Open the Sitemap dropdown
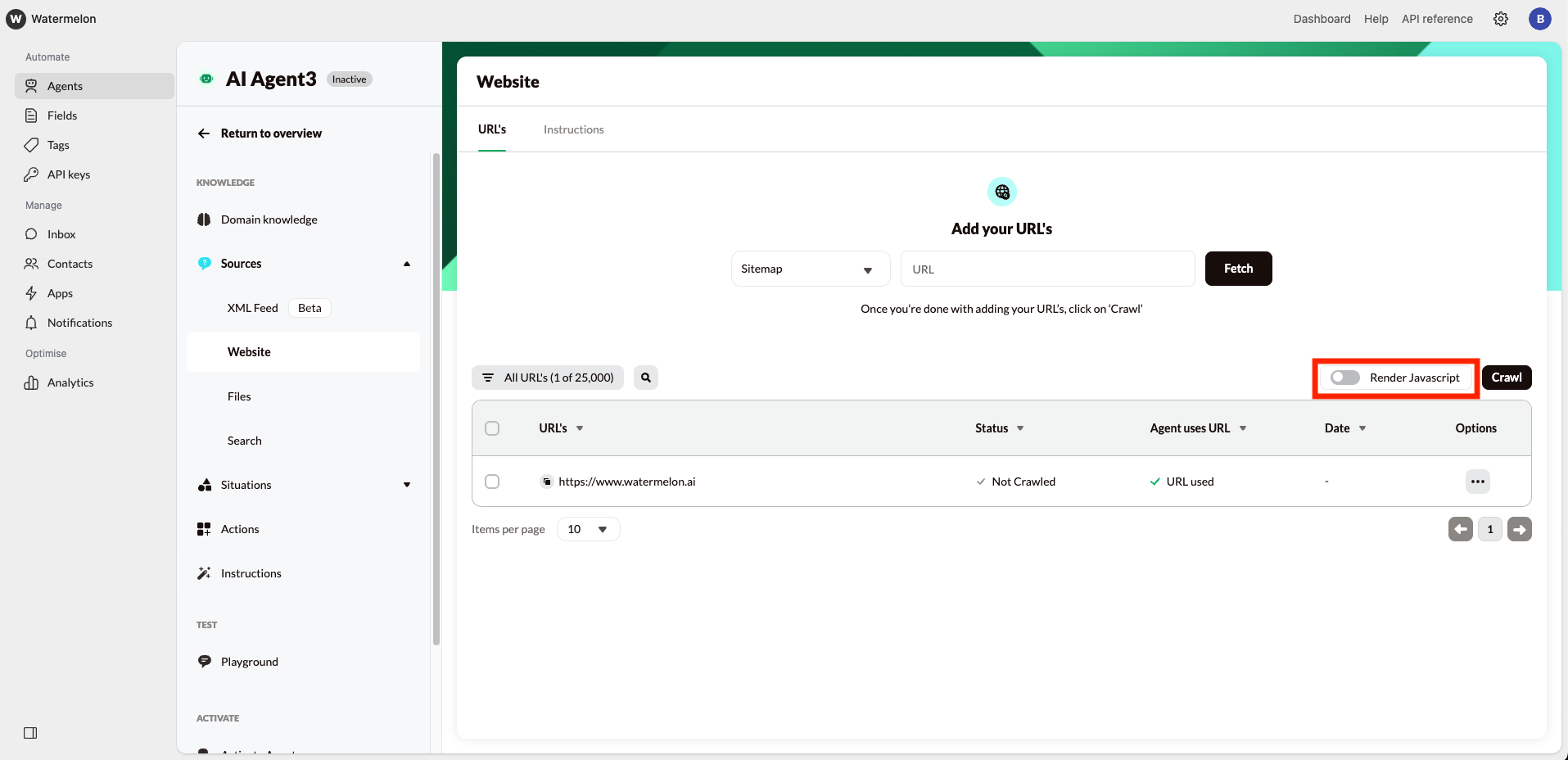 click(810, 268)
